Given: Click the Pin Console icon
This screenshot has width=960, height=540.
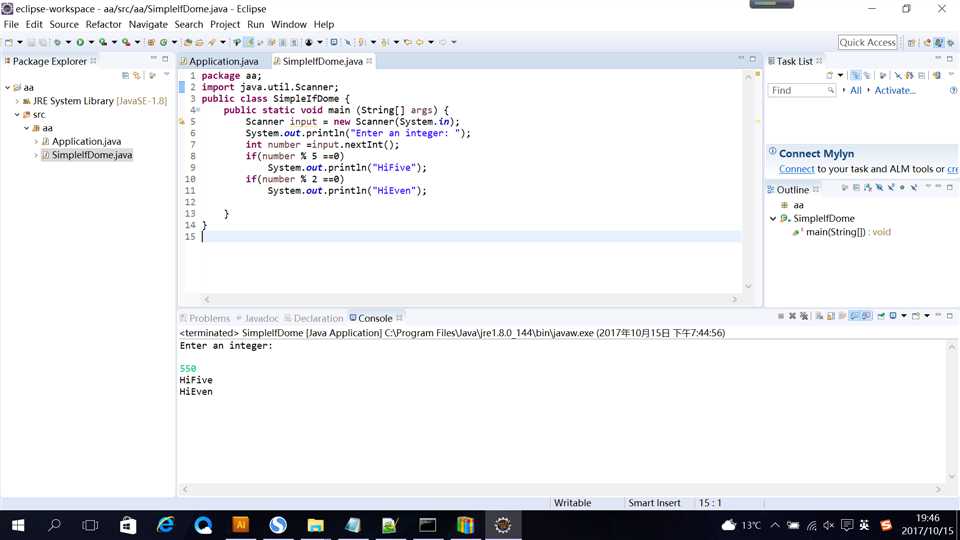Looking at the screenshot, I should tap(881, 316).
